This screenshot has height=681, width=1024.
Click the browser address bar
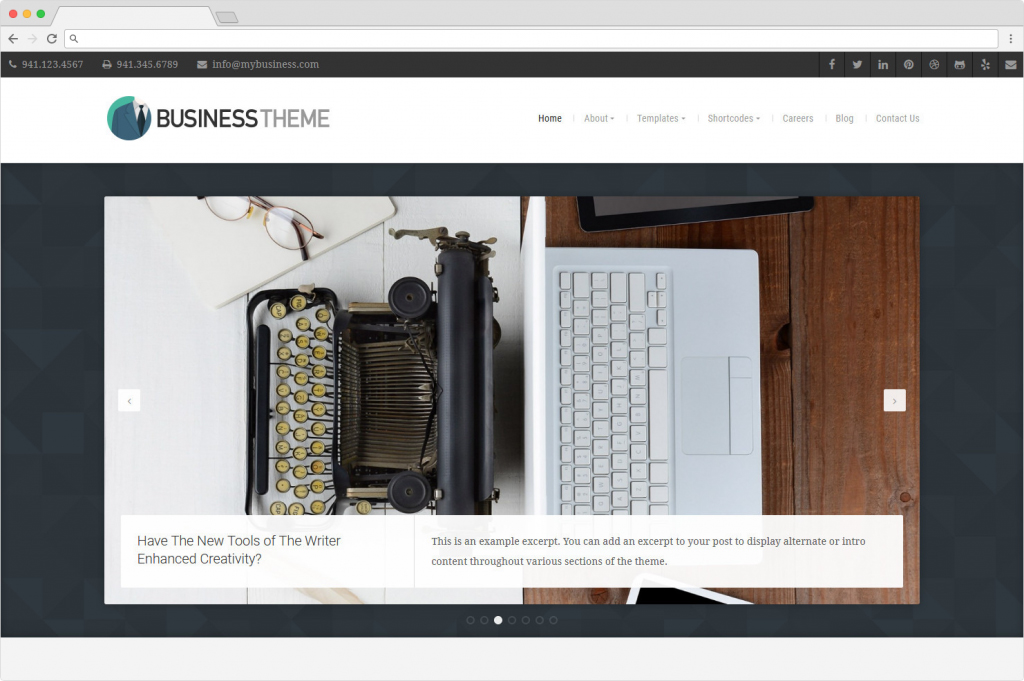point(531,39)
